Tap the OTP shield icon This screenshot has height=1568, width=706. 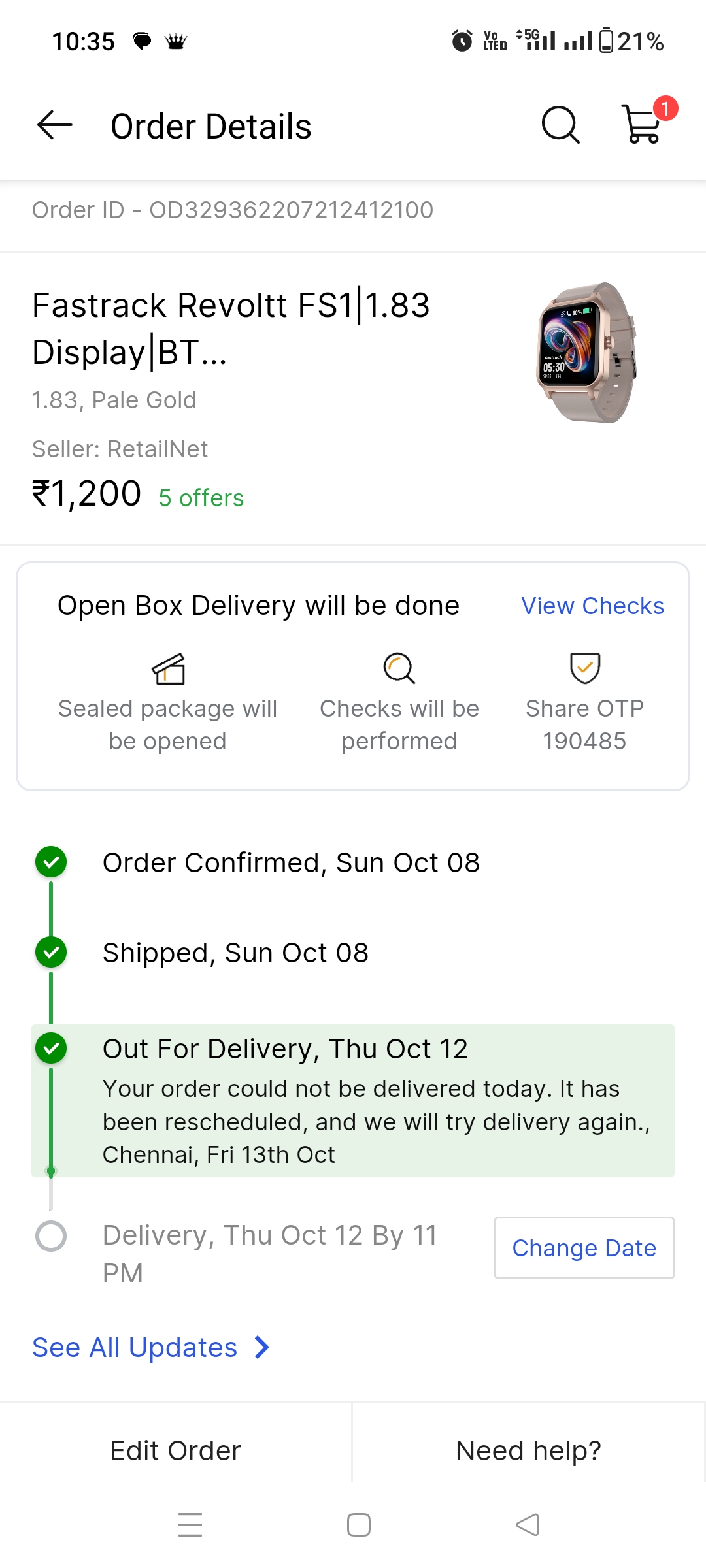[x=585, y=668]
